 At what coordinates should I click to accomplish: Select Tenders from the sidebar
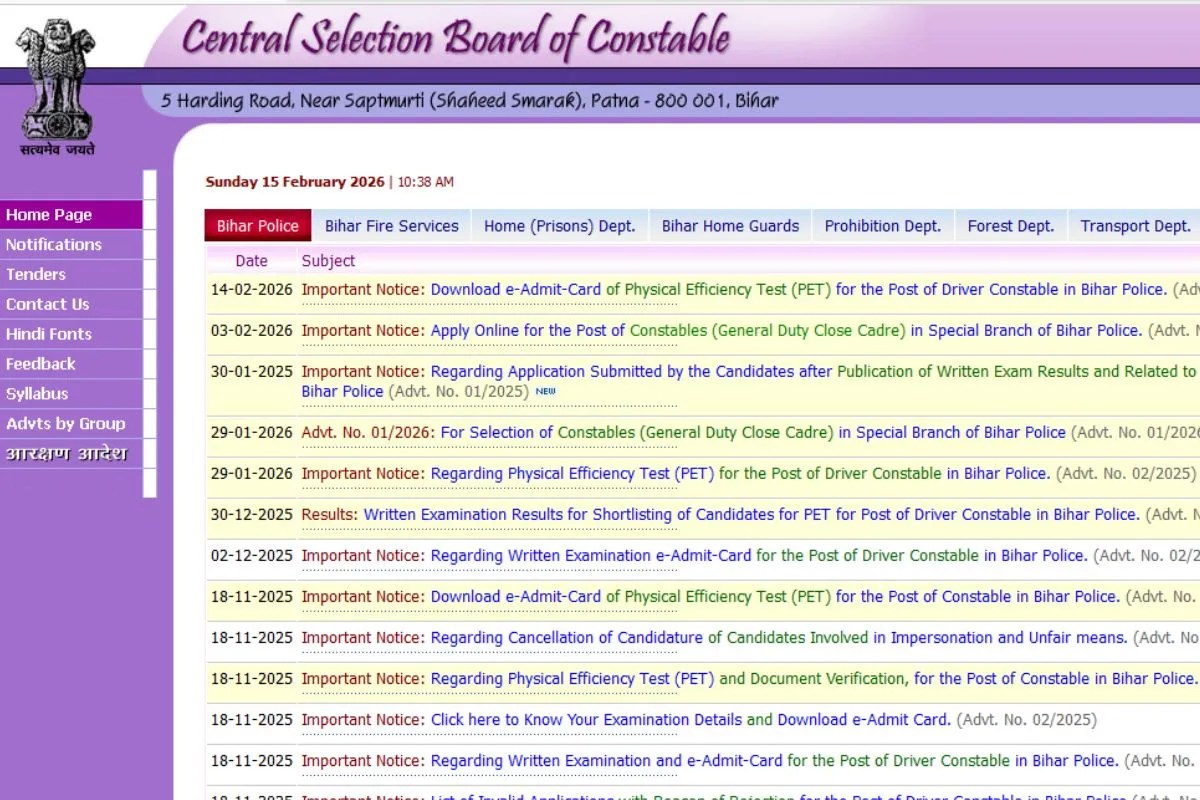[36, 275]
